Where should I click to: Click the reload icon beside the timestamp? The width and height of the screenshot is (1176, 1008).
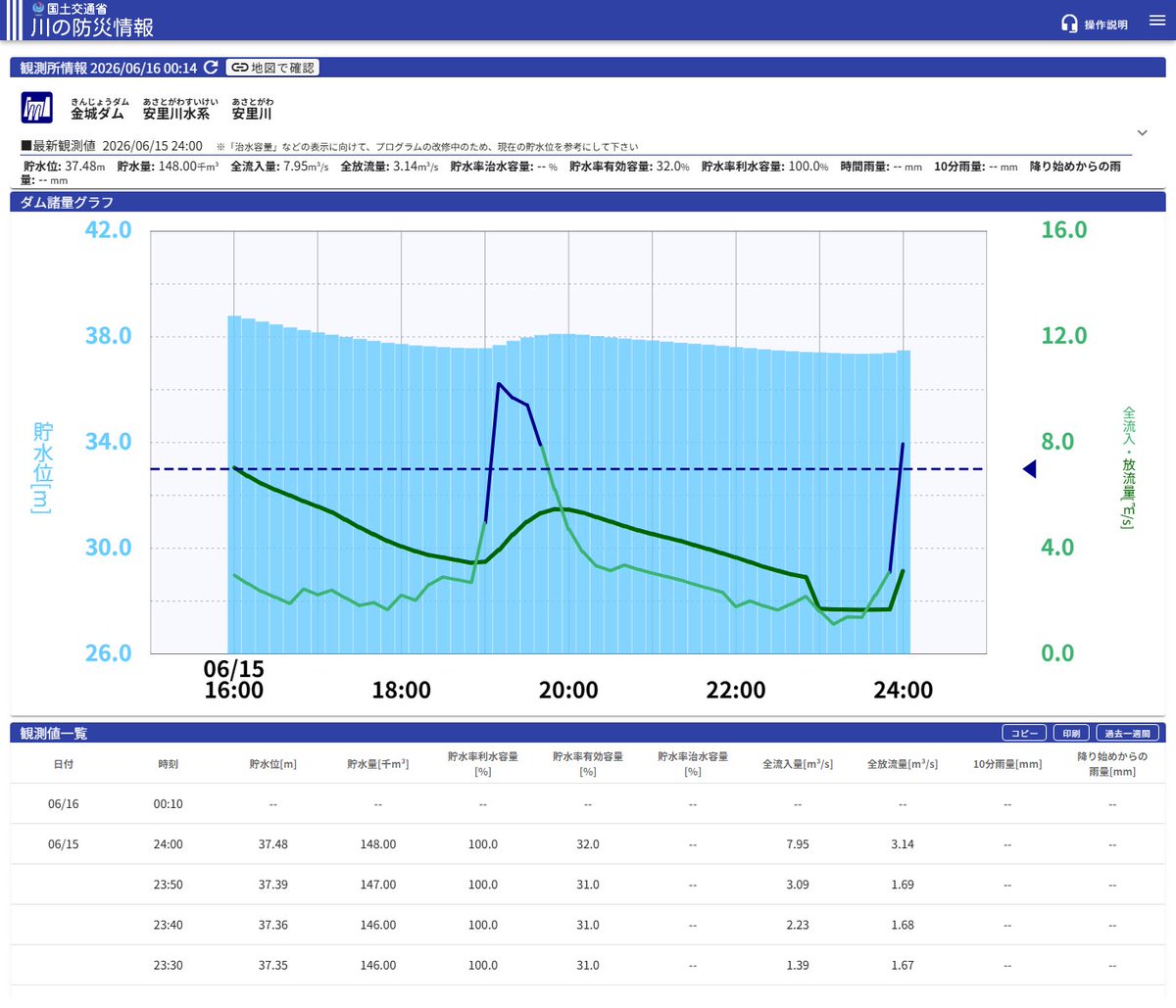212,68
